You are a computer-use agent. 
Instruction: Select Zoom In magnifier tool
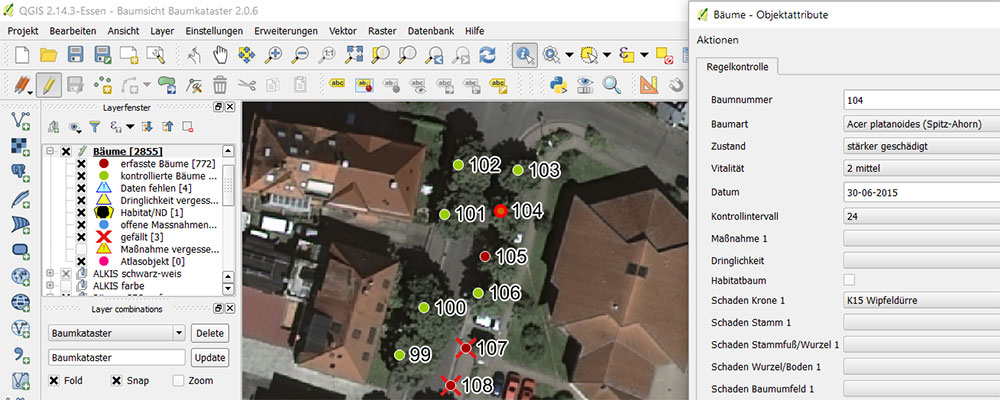pyautogui.click(x=274, y=55)
